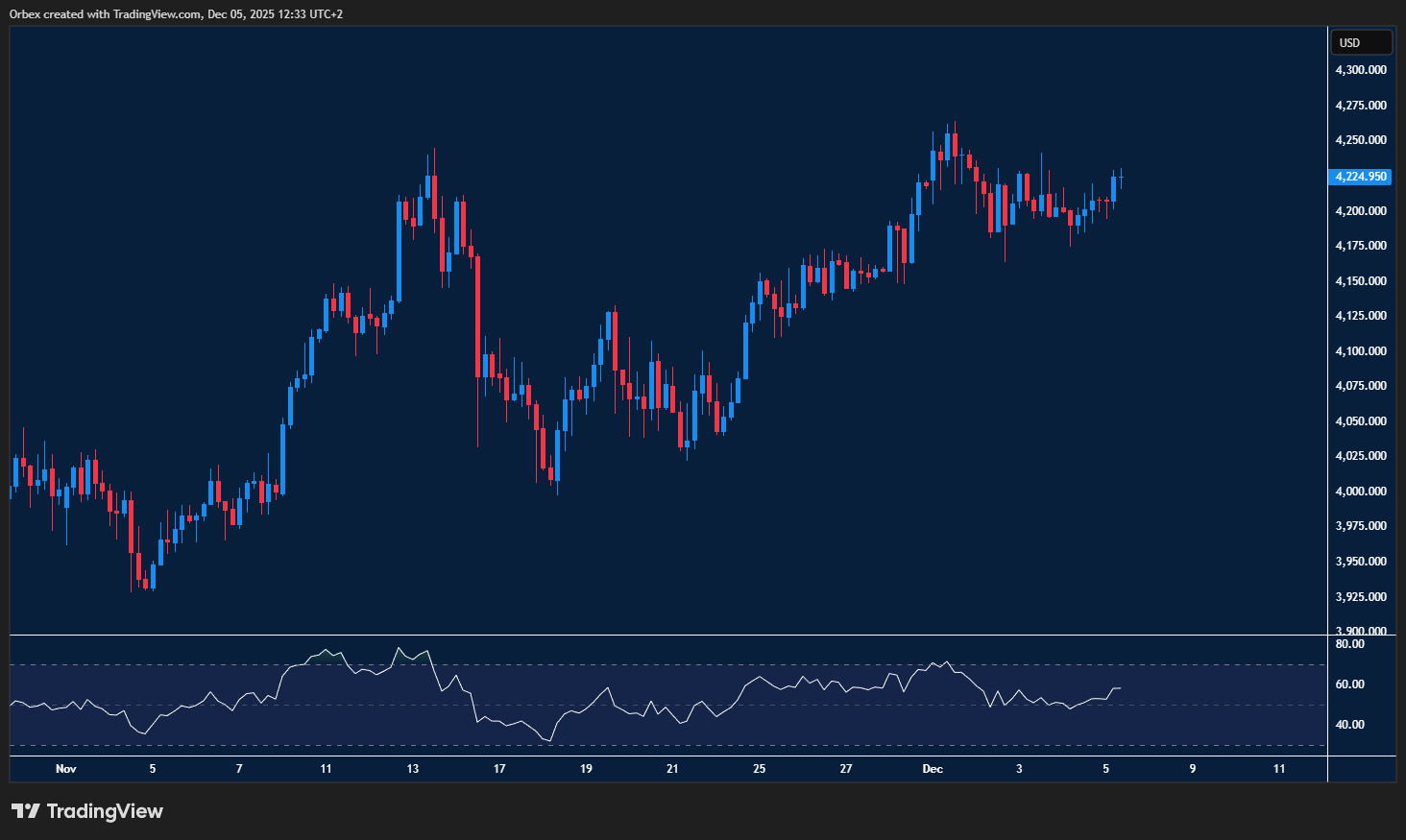Click the 80.00 RSI scale label
Image resolution: width=1406 pixels, height=840 pixels.
(x=1349, y=644)
